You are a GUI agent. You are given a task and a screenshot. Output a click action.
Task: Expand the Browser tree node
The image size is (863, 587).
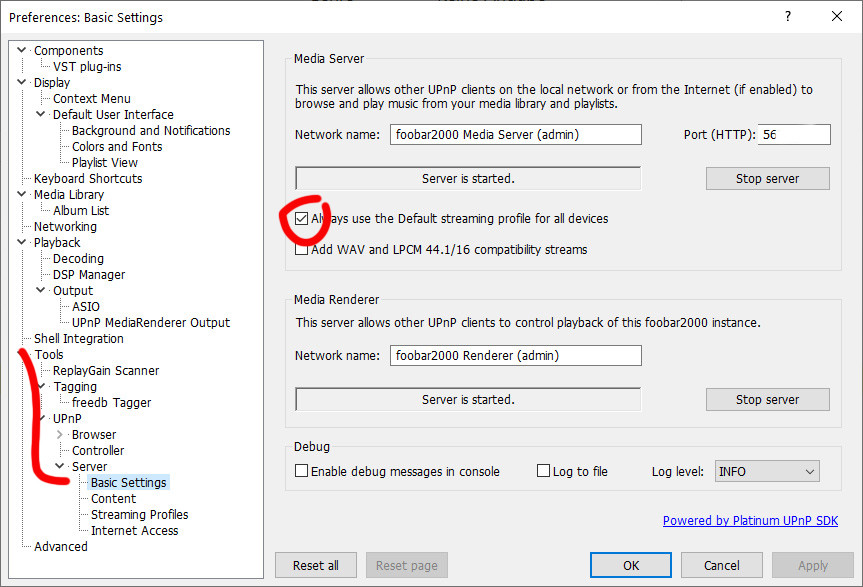click(x=60, y=435)
